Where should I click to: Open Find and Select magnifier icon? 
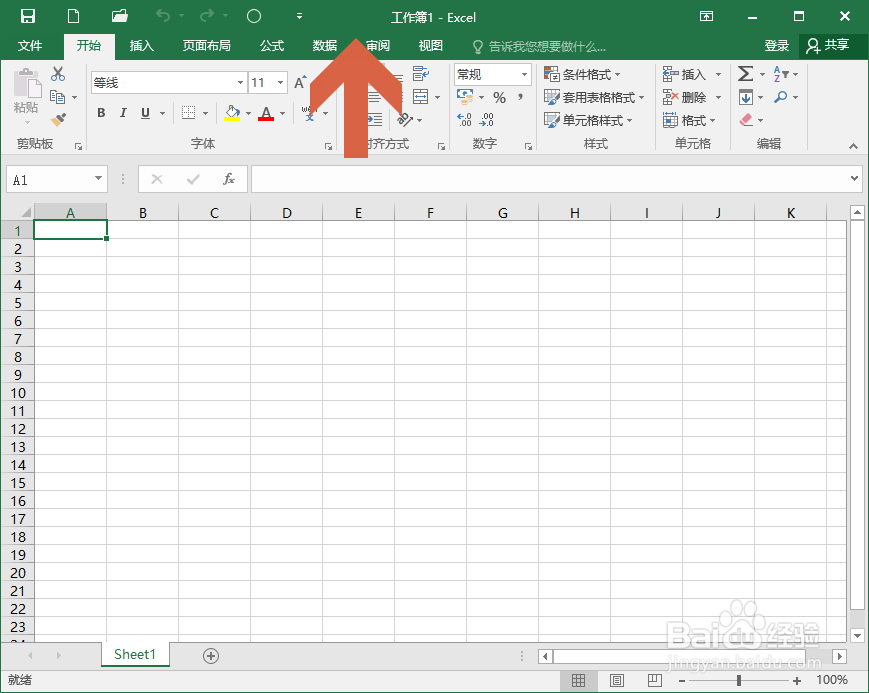(780, 97)
